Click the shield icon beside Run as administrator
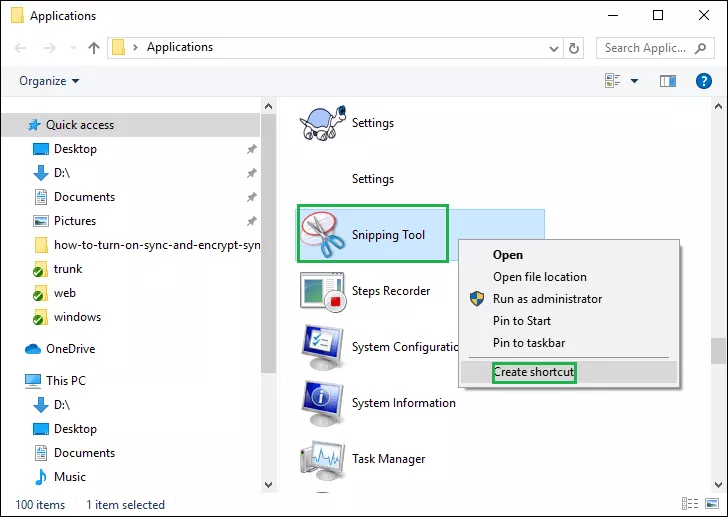The width and height of the screenshot is (728, 517). click(x=477, y=298)
